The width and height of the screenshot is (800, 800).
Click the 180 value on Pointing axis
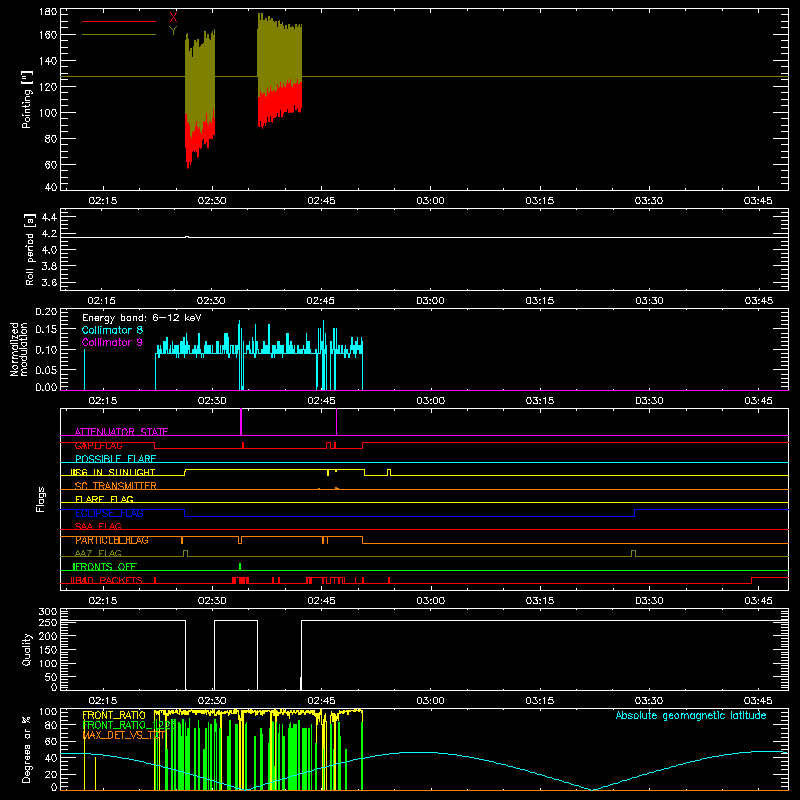[x=48, y=12]
